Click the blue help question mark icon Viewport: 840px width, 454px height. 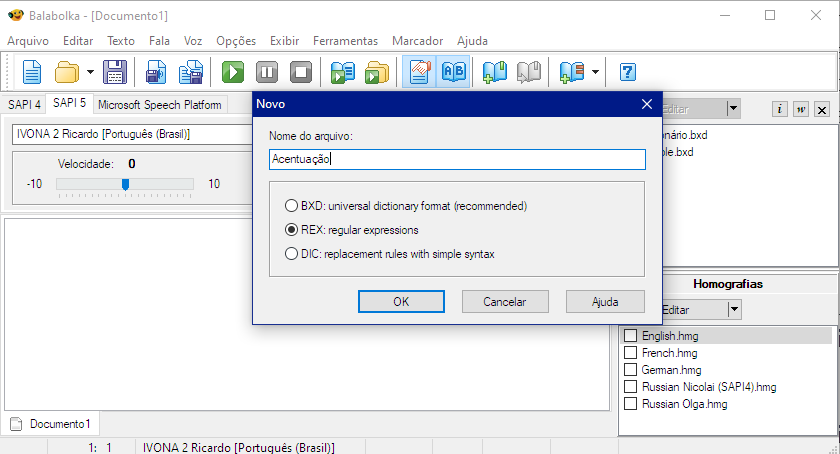pos(628,72)
